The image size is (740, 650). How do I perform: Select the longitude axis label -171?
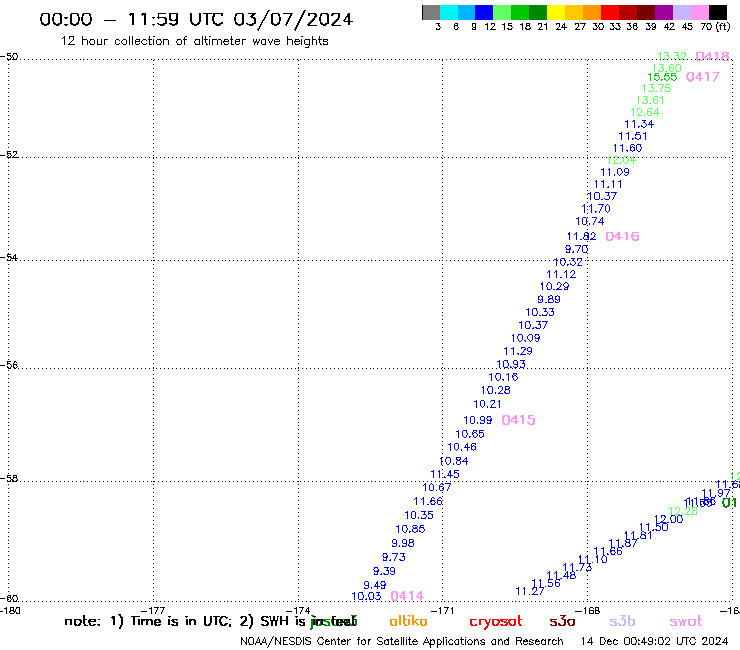[x=443, y=611]
